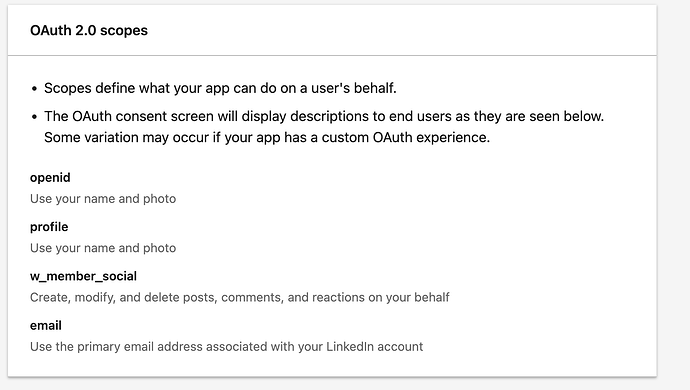
Task: Click the 'Create, modify, and delete posts' description
Action: coord(240,298)
